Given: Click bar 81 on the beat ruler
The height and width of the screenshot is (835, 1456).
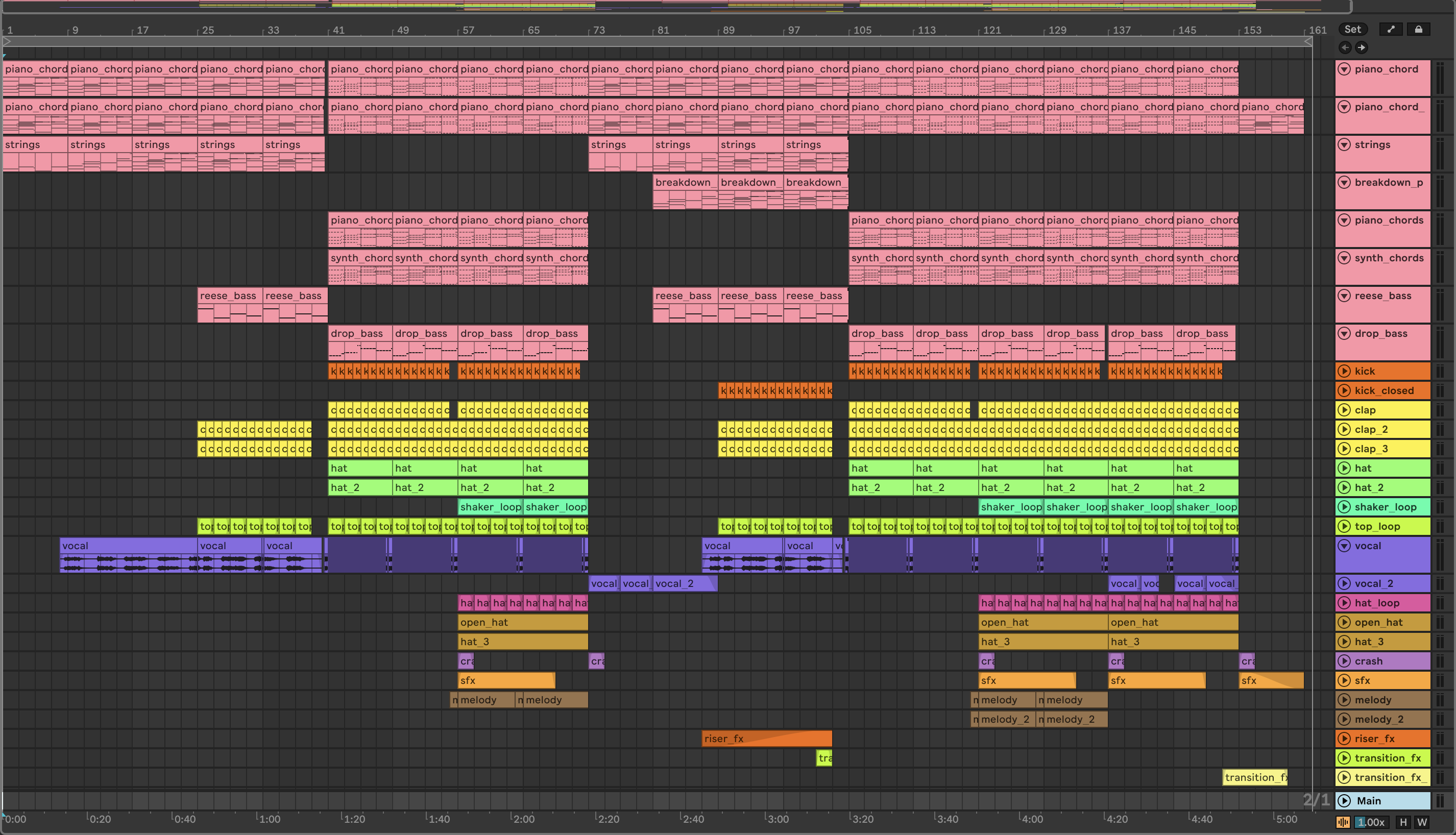Looking at the screenshot, I should point(663,31).
